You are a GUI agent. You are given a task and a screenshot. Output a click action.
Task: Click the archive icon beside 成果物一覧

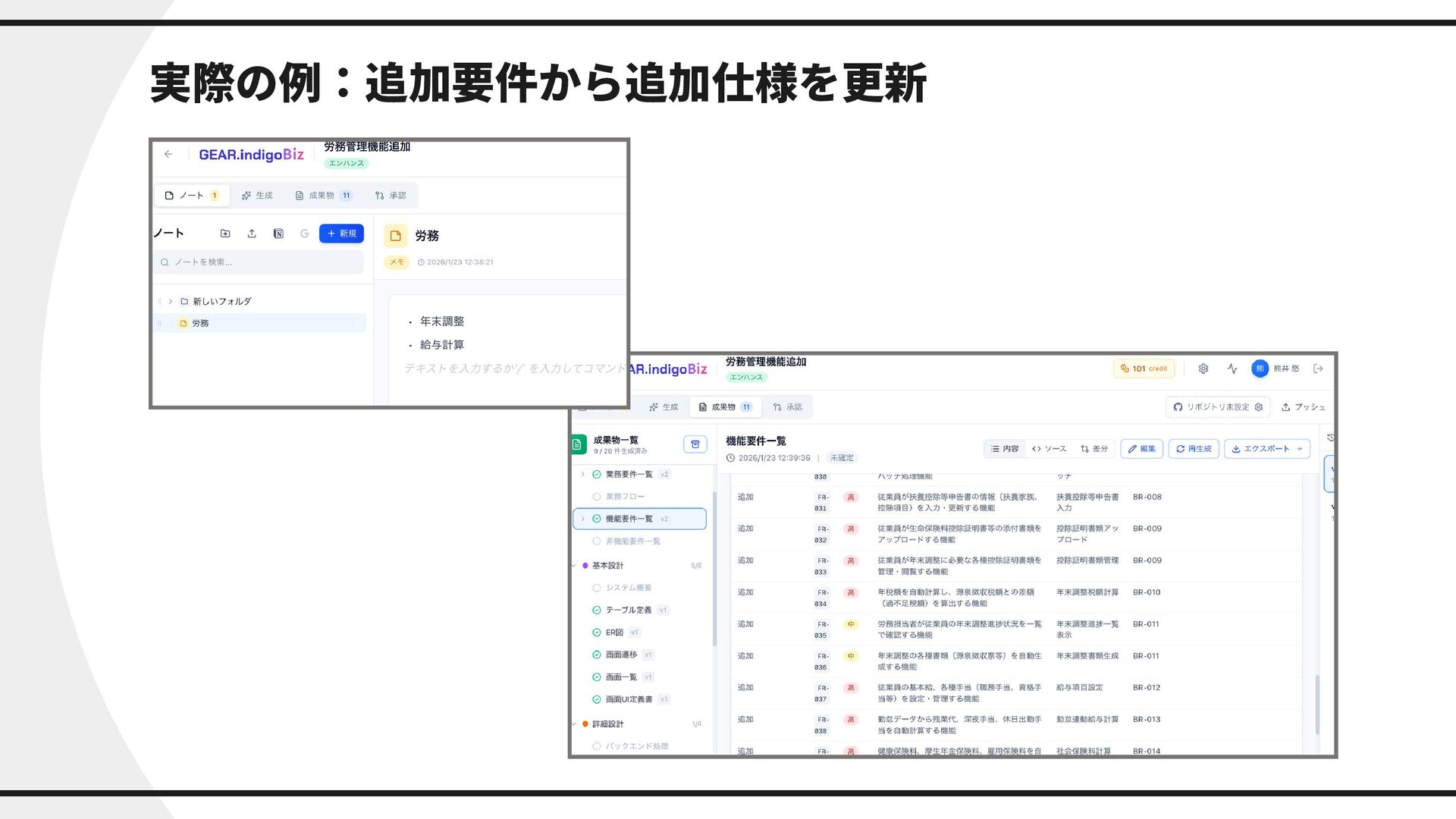click(695, 444)
